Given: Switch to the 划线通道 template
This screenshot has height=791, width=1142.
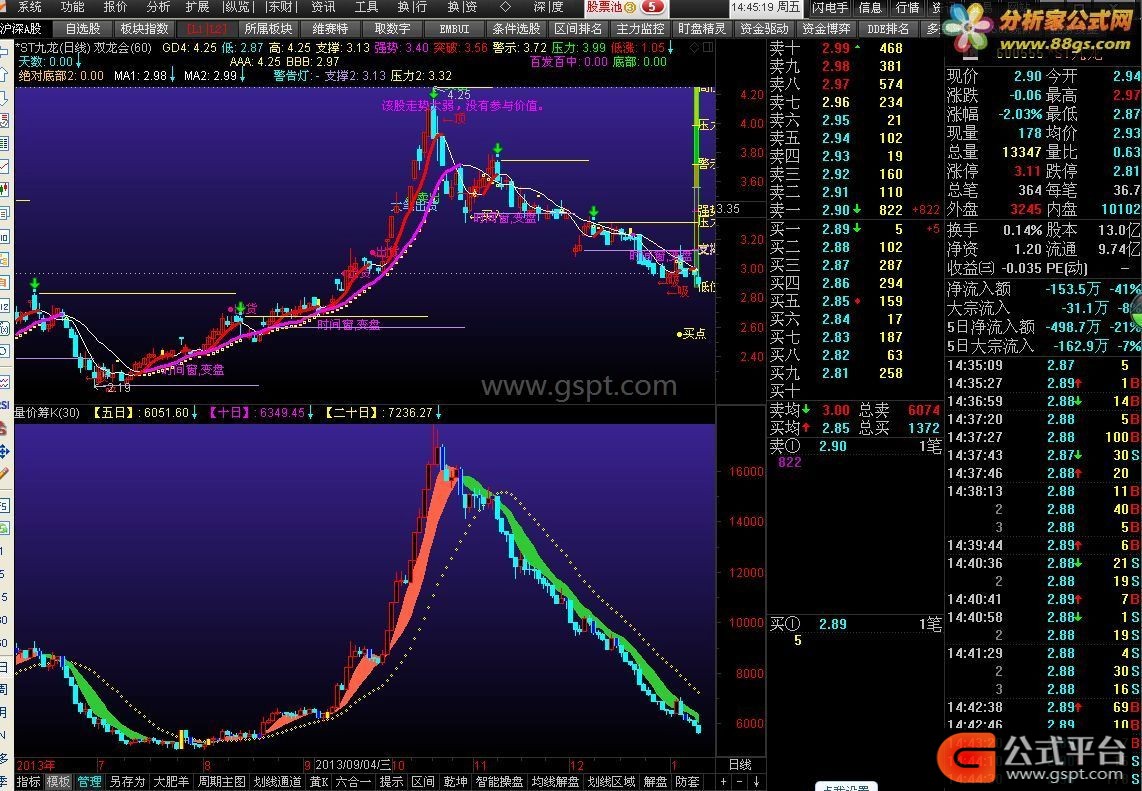Looking at the screenshot, I should click(277, 782).
